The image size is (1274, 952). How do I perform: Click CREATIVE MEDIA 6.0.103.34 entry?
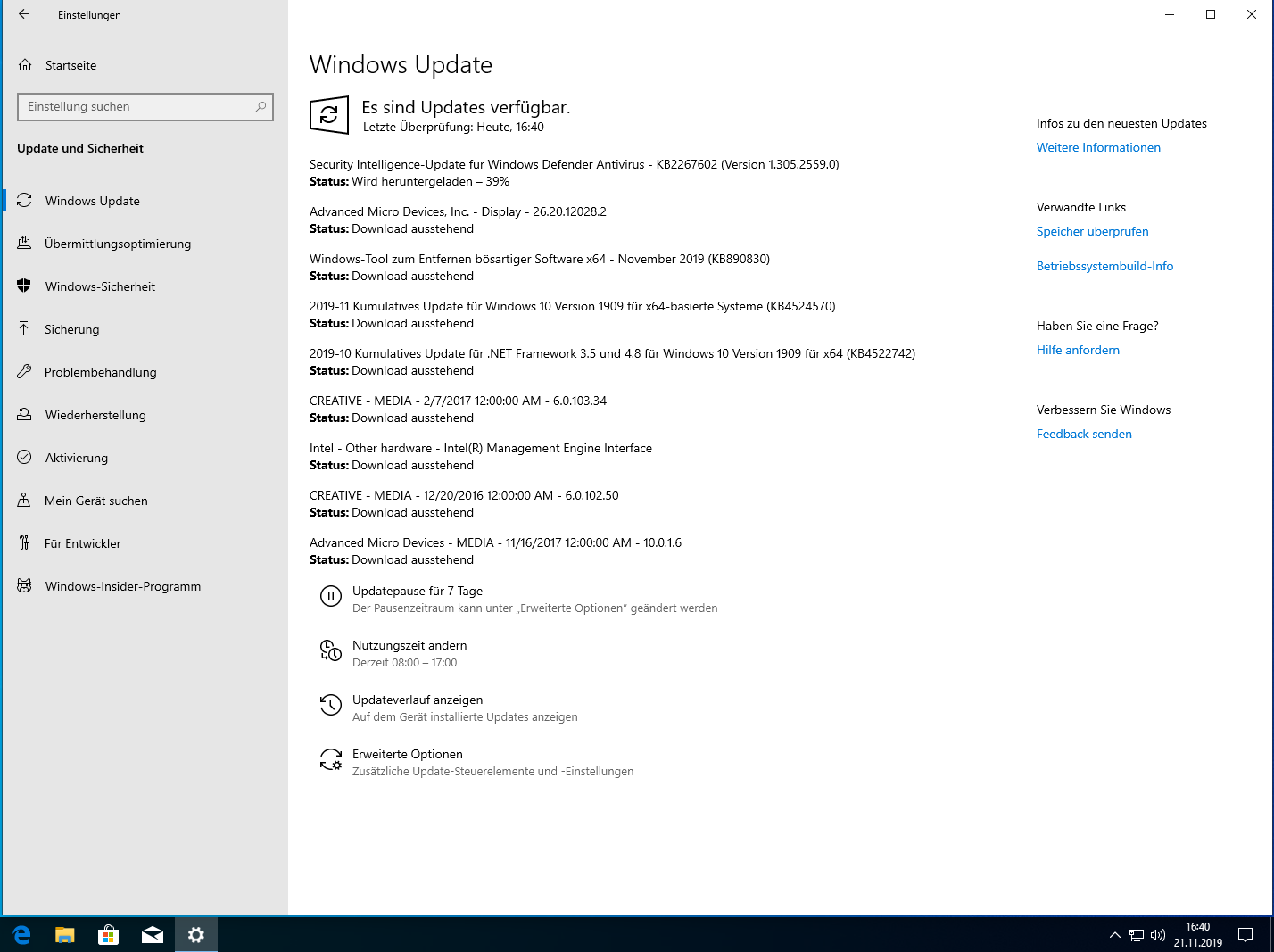coord(458,401)
